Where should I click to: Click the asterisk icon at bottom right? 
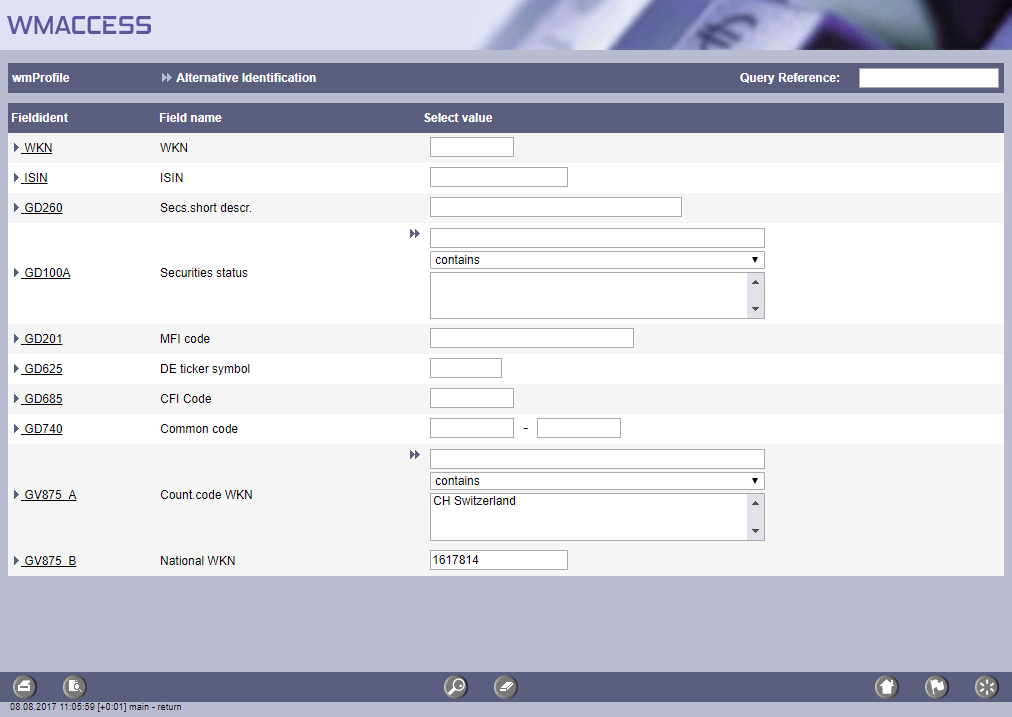click(x=986, y=687)
